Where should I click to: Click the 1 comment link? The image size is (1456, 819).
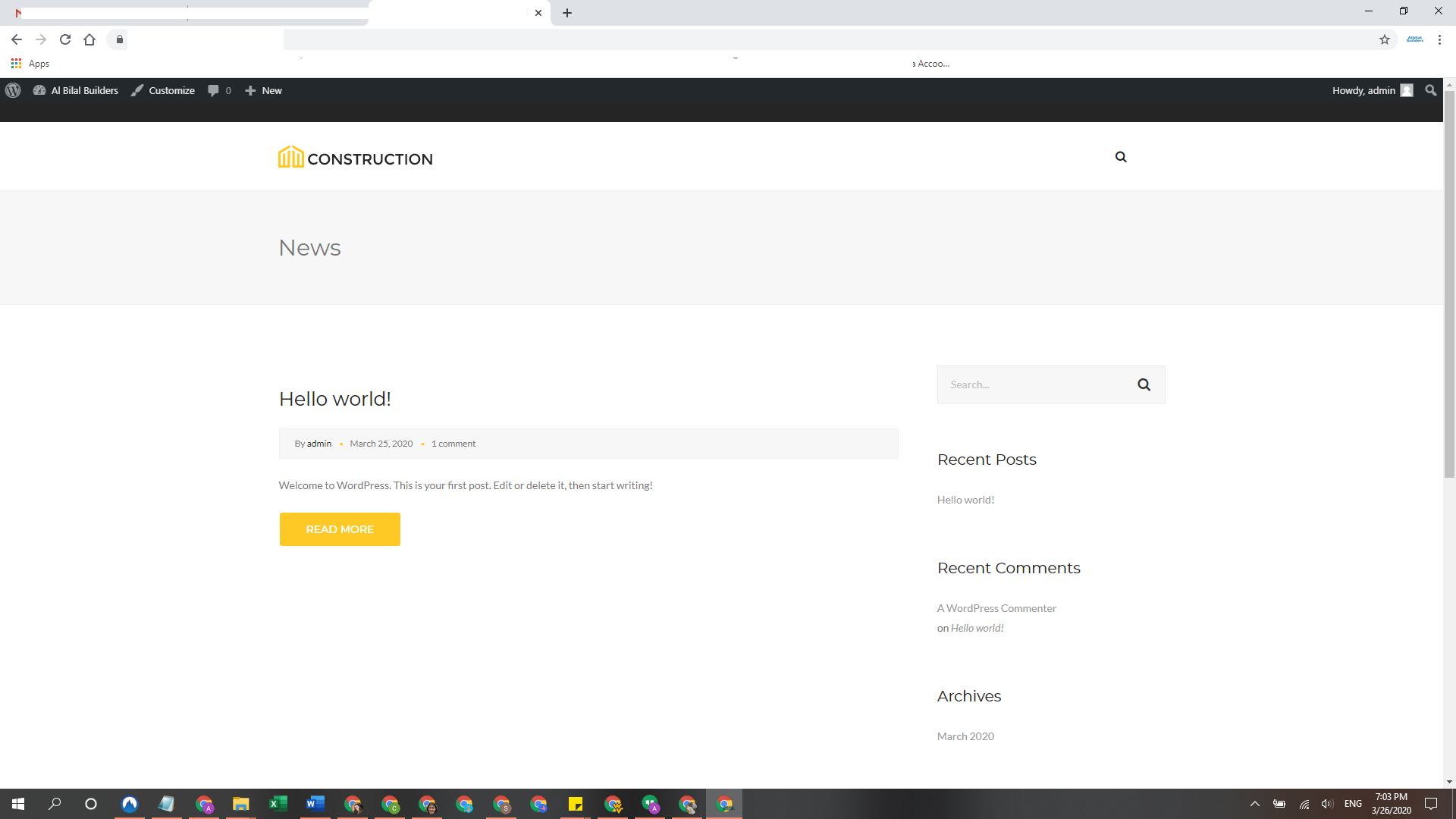(453, 444)
